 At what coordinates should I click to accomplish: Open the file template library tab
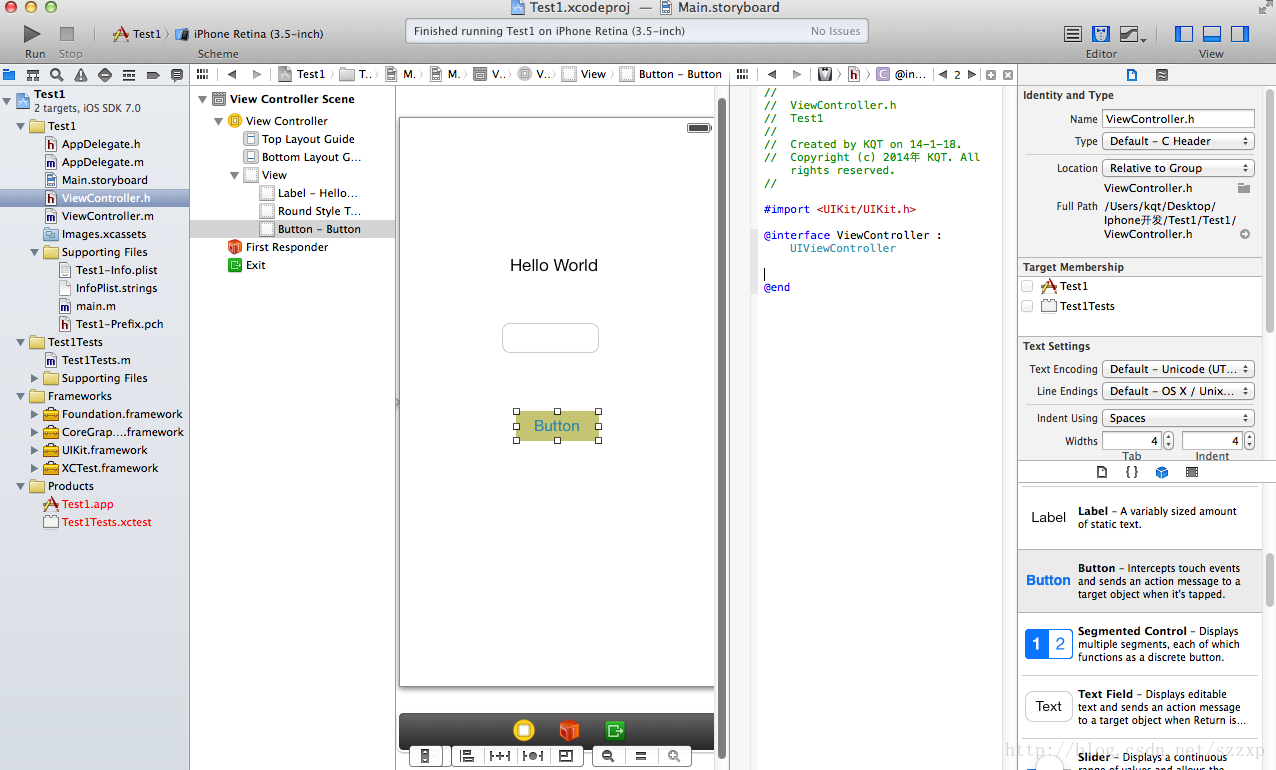[1102, 471]
